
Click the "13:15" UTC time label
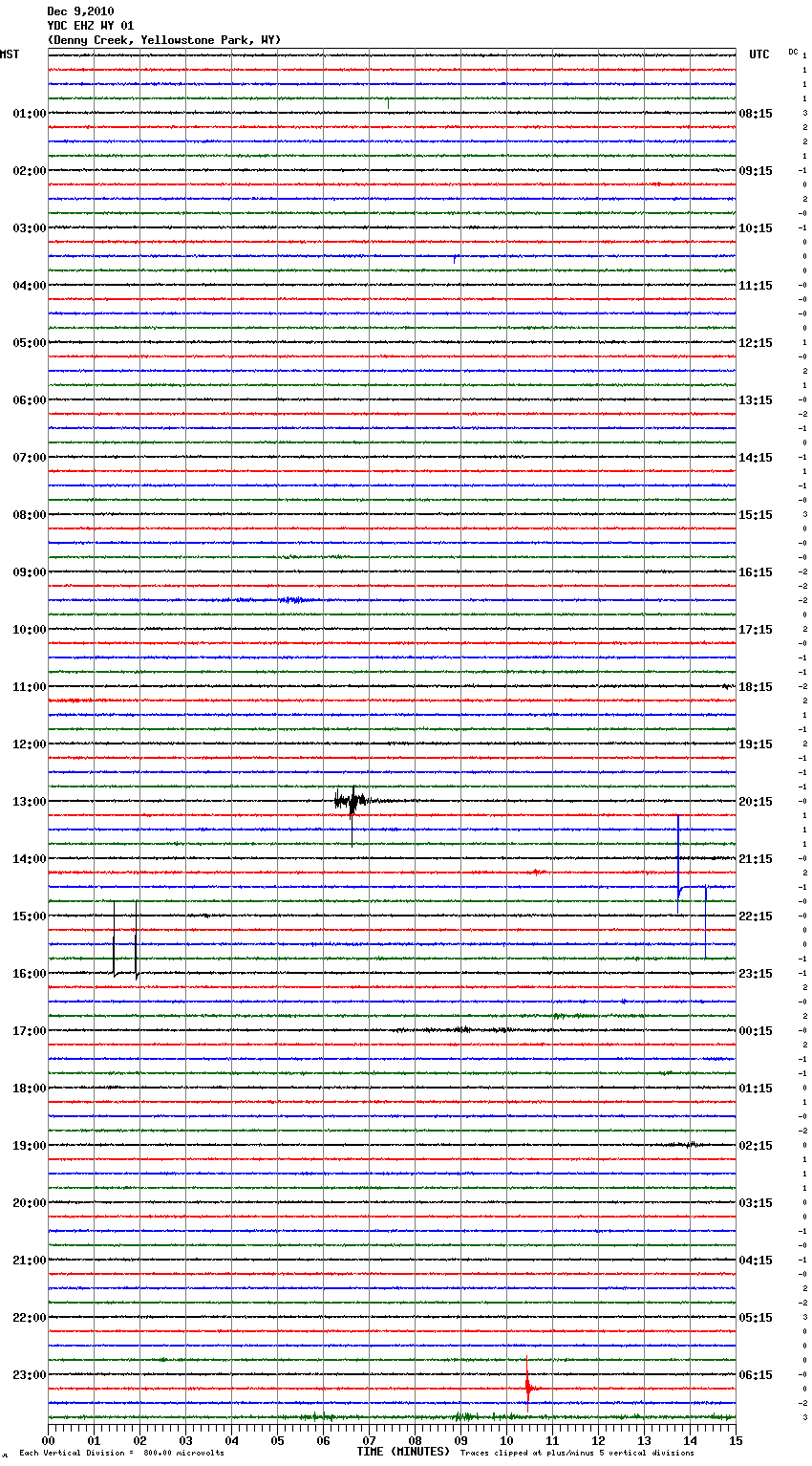pos(756,400)
